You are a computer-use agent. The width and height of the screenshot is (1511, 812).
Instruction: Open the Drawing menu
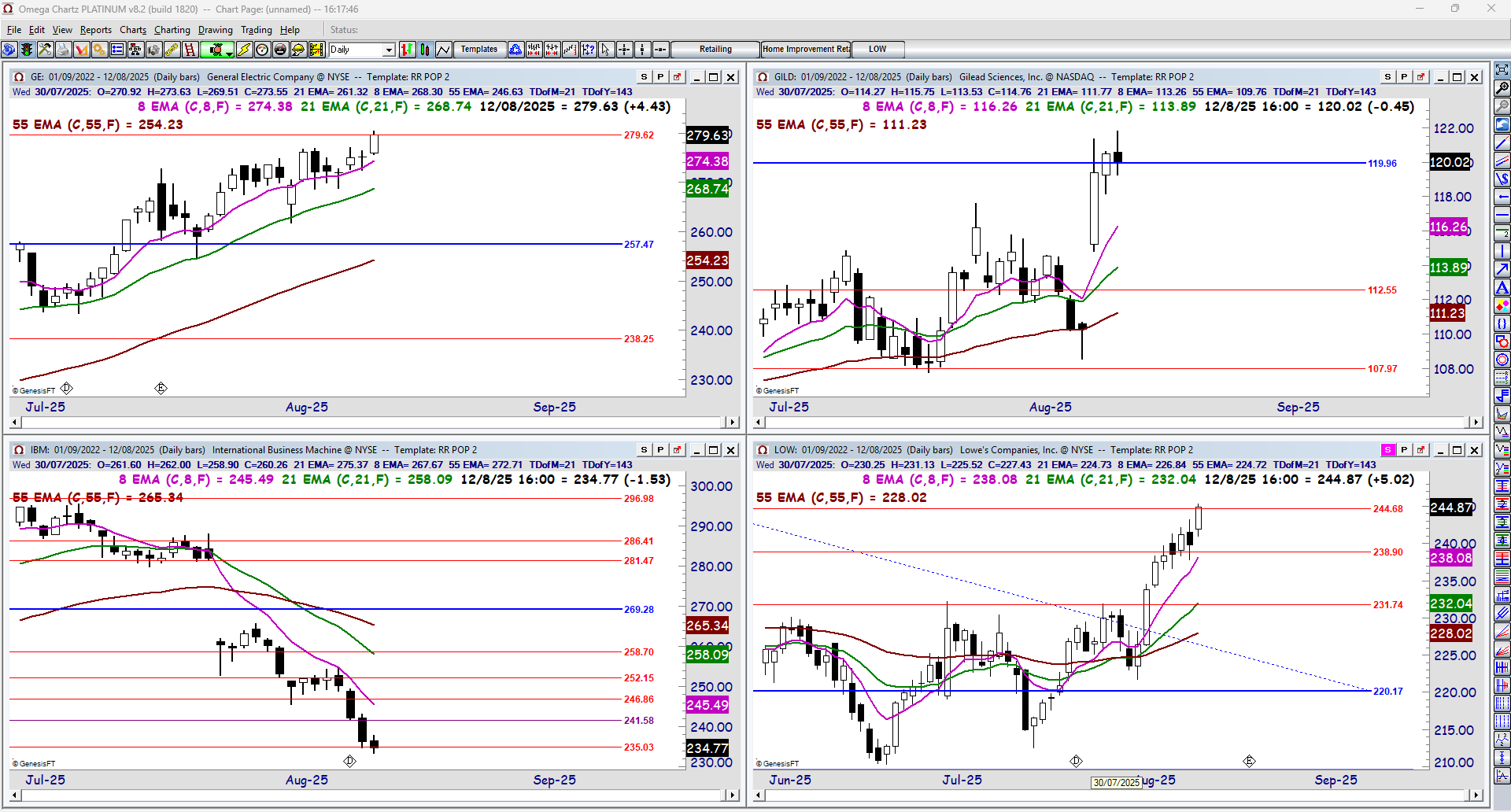pyautogui.click(x=216, y=30)
